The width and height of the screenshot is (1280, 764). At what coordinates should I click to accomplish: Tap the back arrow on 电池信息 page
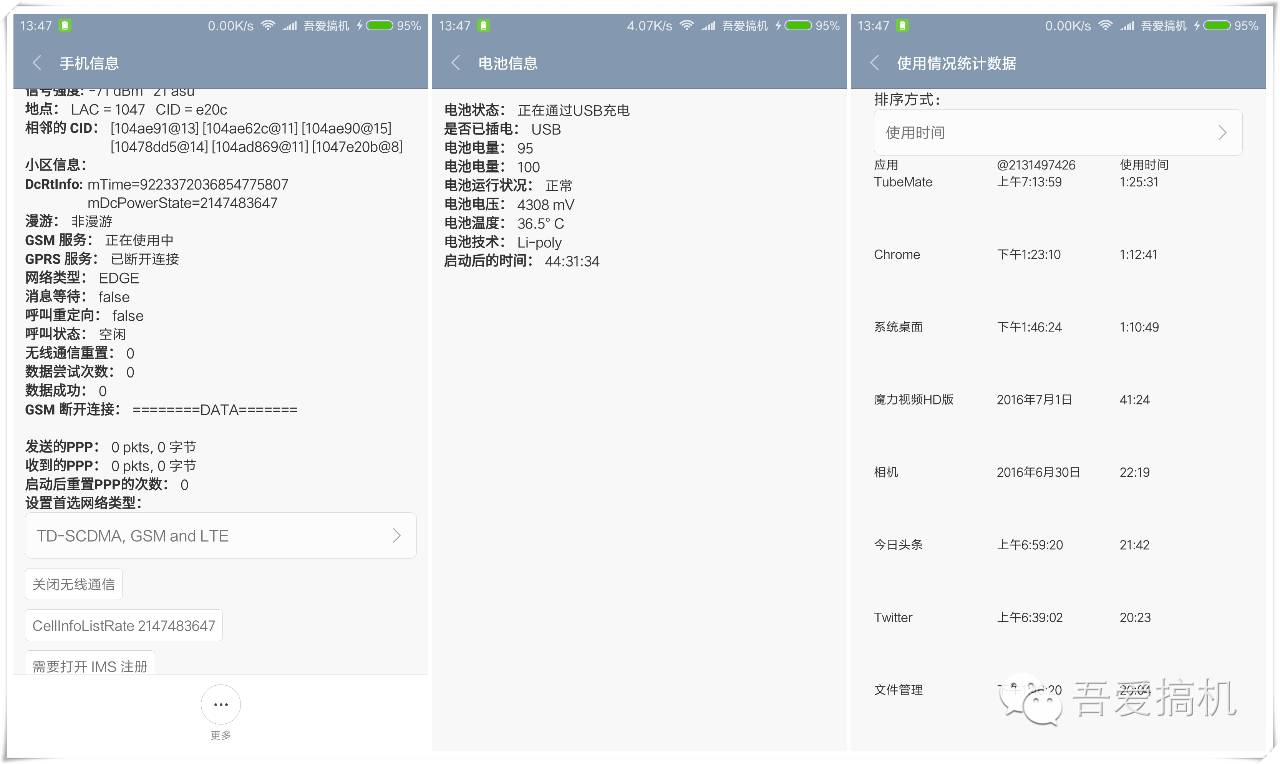[455, 62]
